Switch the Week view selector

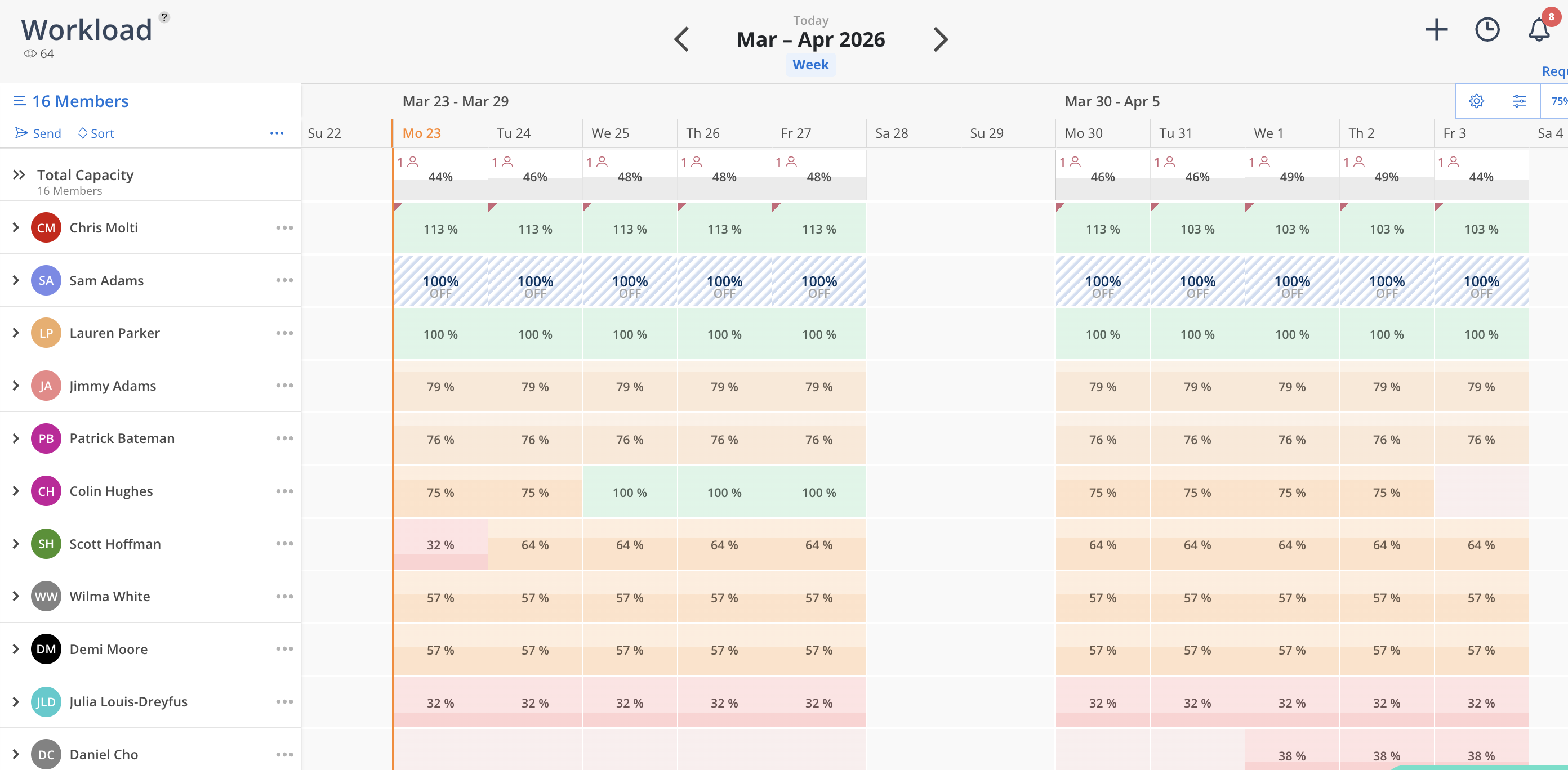tap(810, 65)
